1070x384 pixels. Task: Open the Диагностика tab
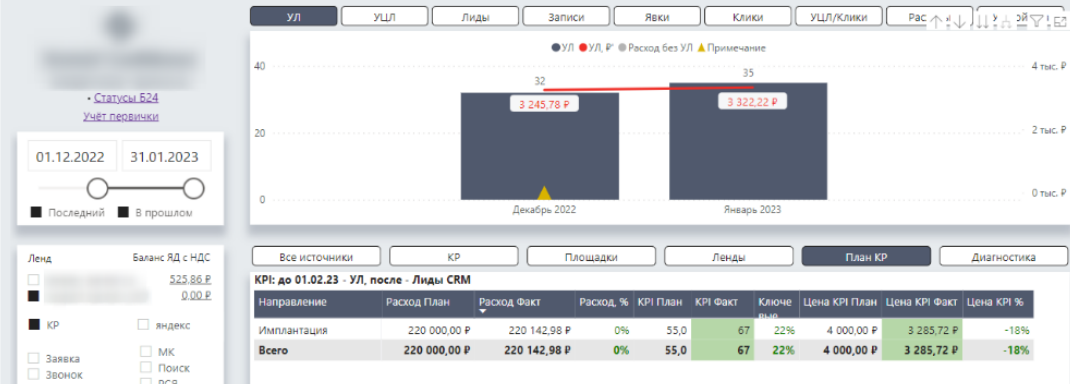(x=1003, y=256)
